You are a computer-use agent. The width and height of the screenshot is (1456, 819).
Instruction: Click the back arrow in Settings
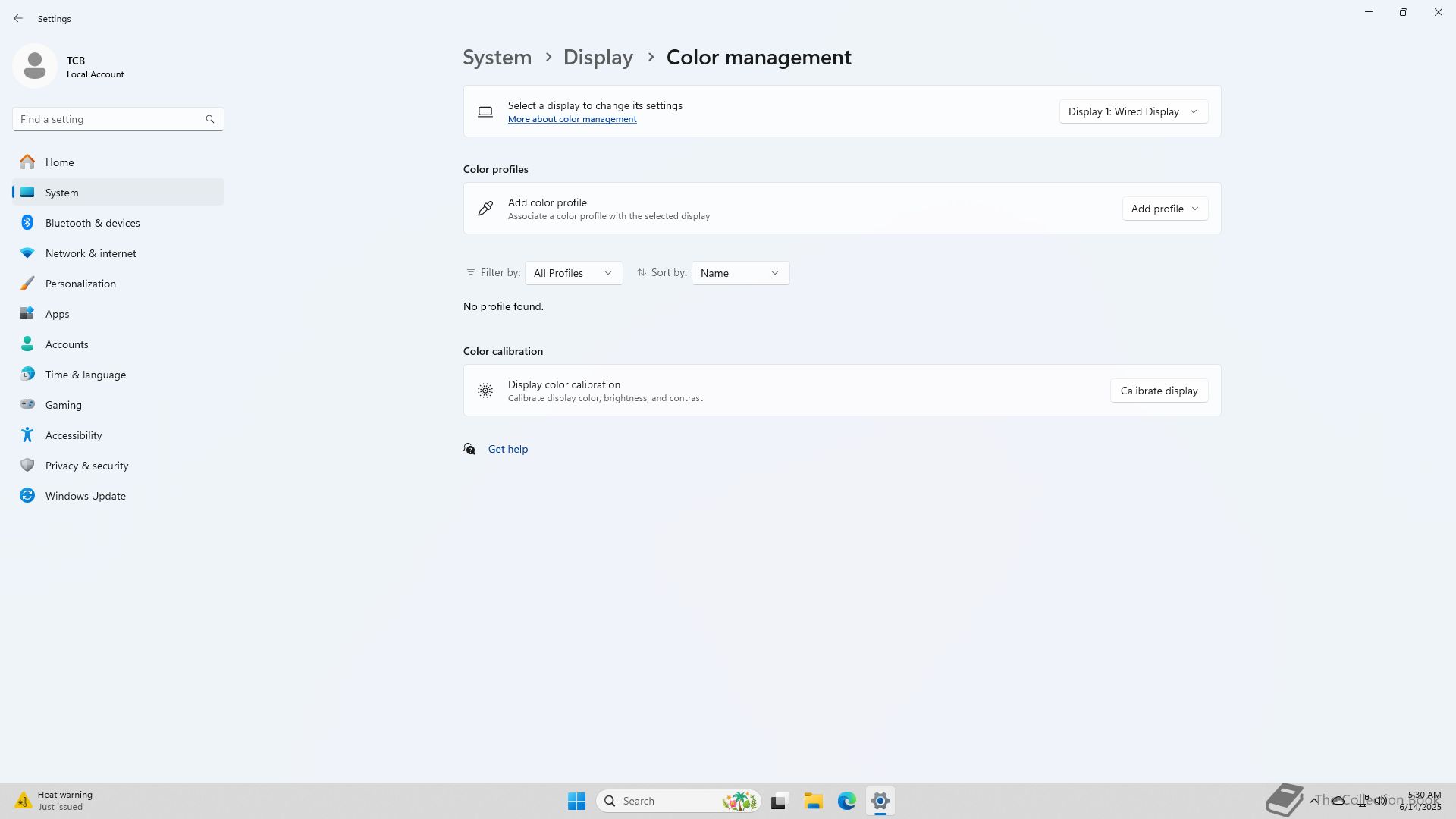click(x=18, y=18)
